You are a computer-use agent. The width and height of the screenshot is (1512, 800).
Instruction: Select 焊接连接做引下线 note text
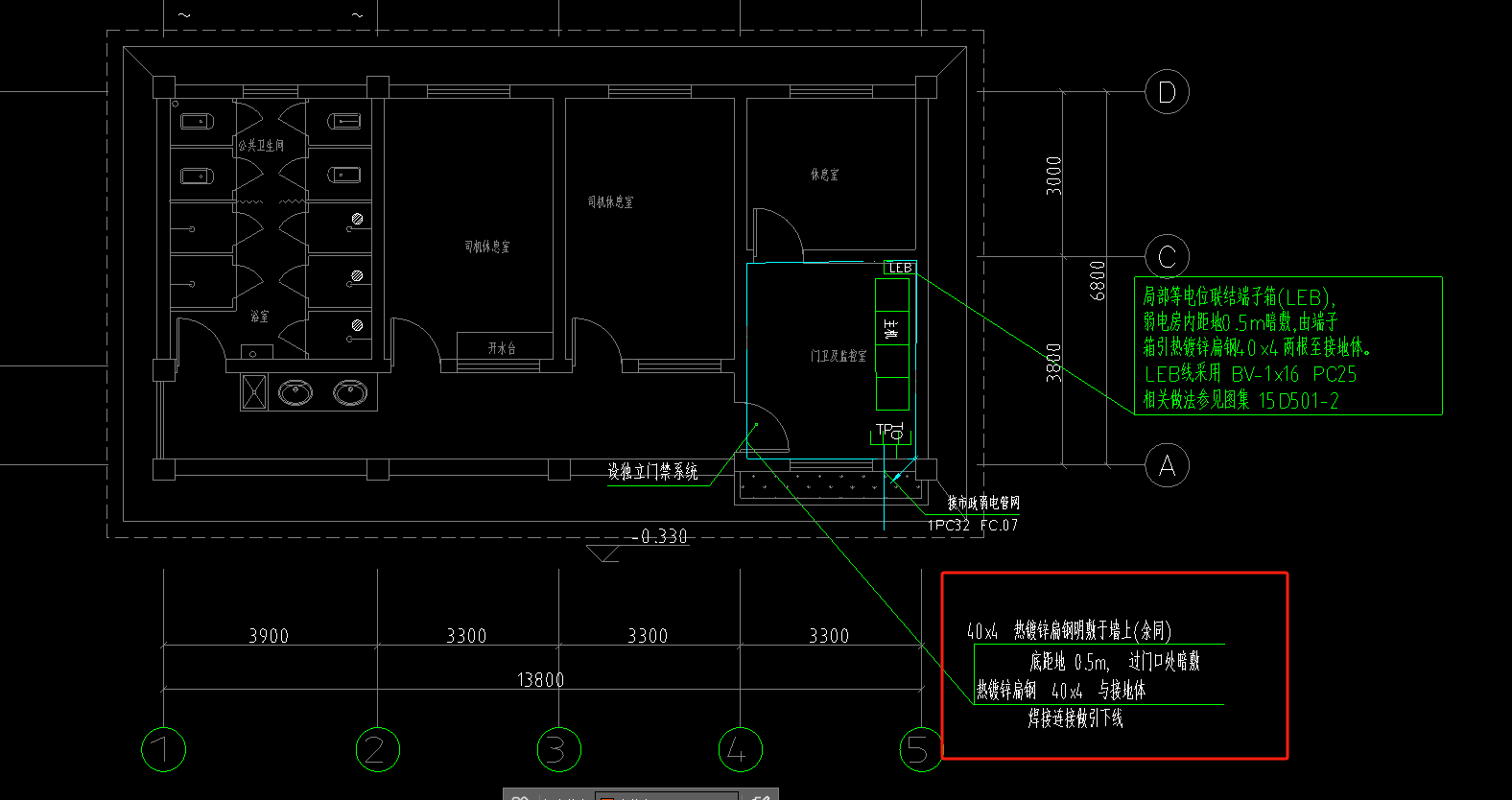[1075, 718]
